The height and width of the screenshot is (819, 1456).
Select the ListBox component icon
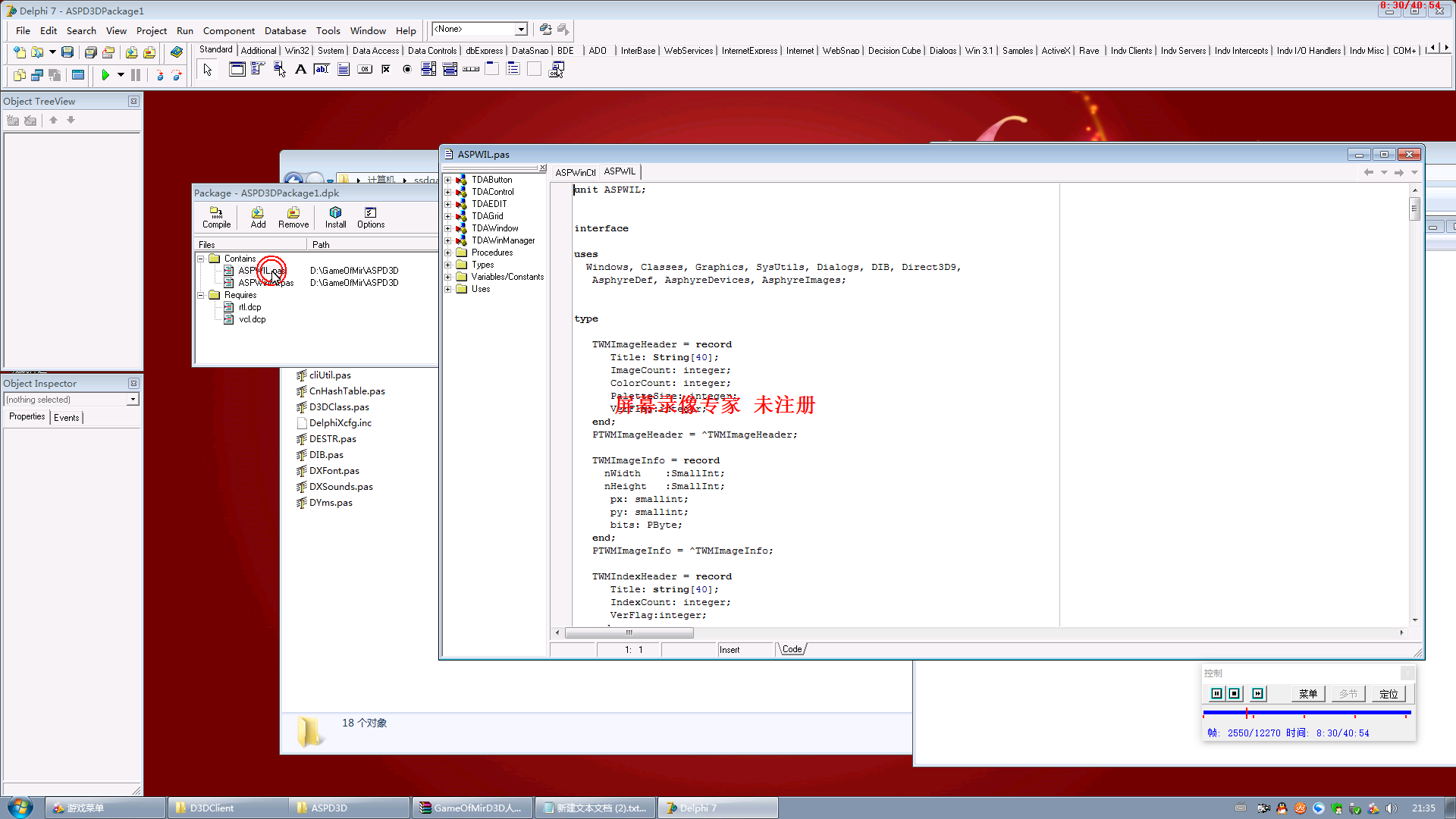point(428,69)
